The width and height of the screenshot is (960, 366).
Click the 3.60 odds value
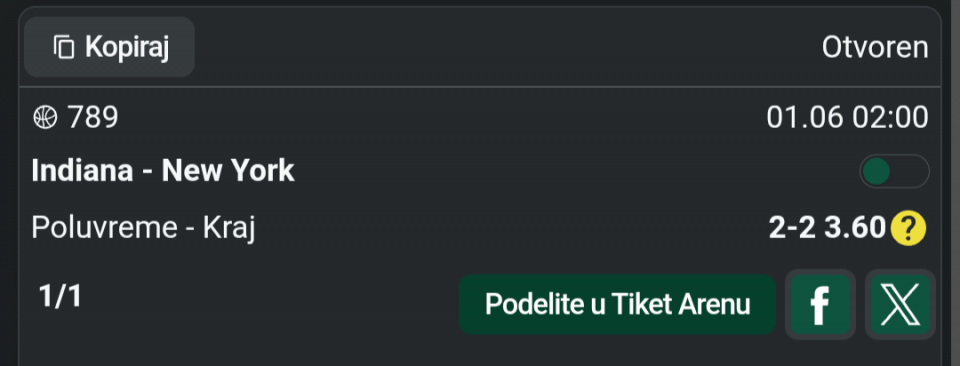[x=855, y=228]
